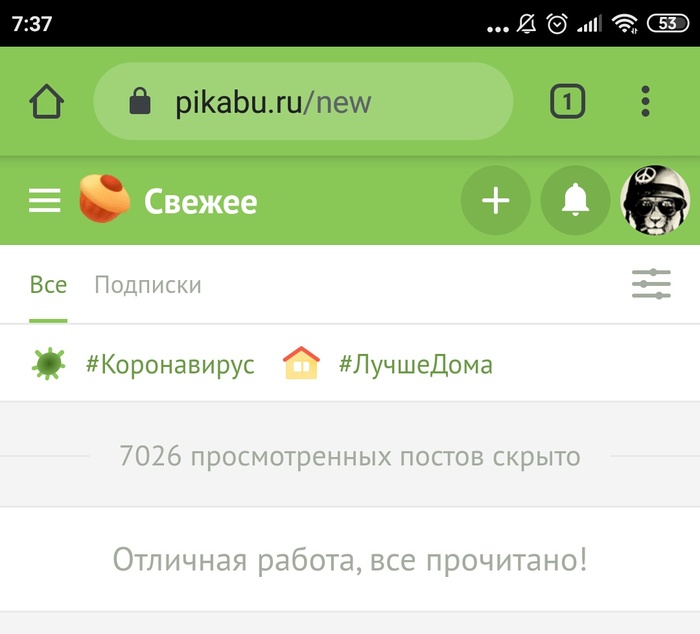
Task: Tap the lock site security icon
Action: (140, 101)
